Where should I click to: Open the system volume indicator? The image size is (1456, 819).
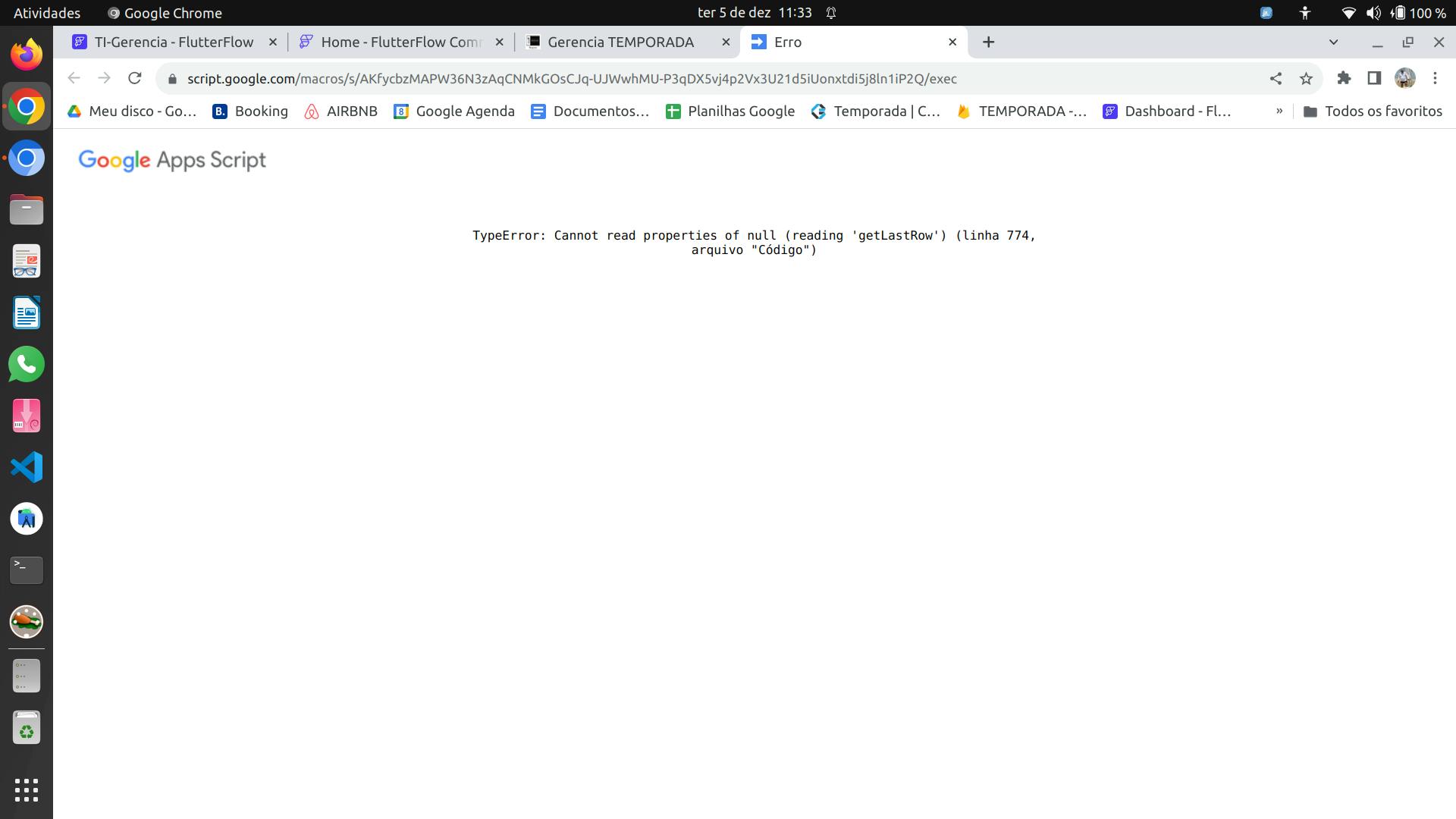tap(1373, 13)
